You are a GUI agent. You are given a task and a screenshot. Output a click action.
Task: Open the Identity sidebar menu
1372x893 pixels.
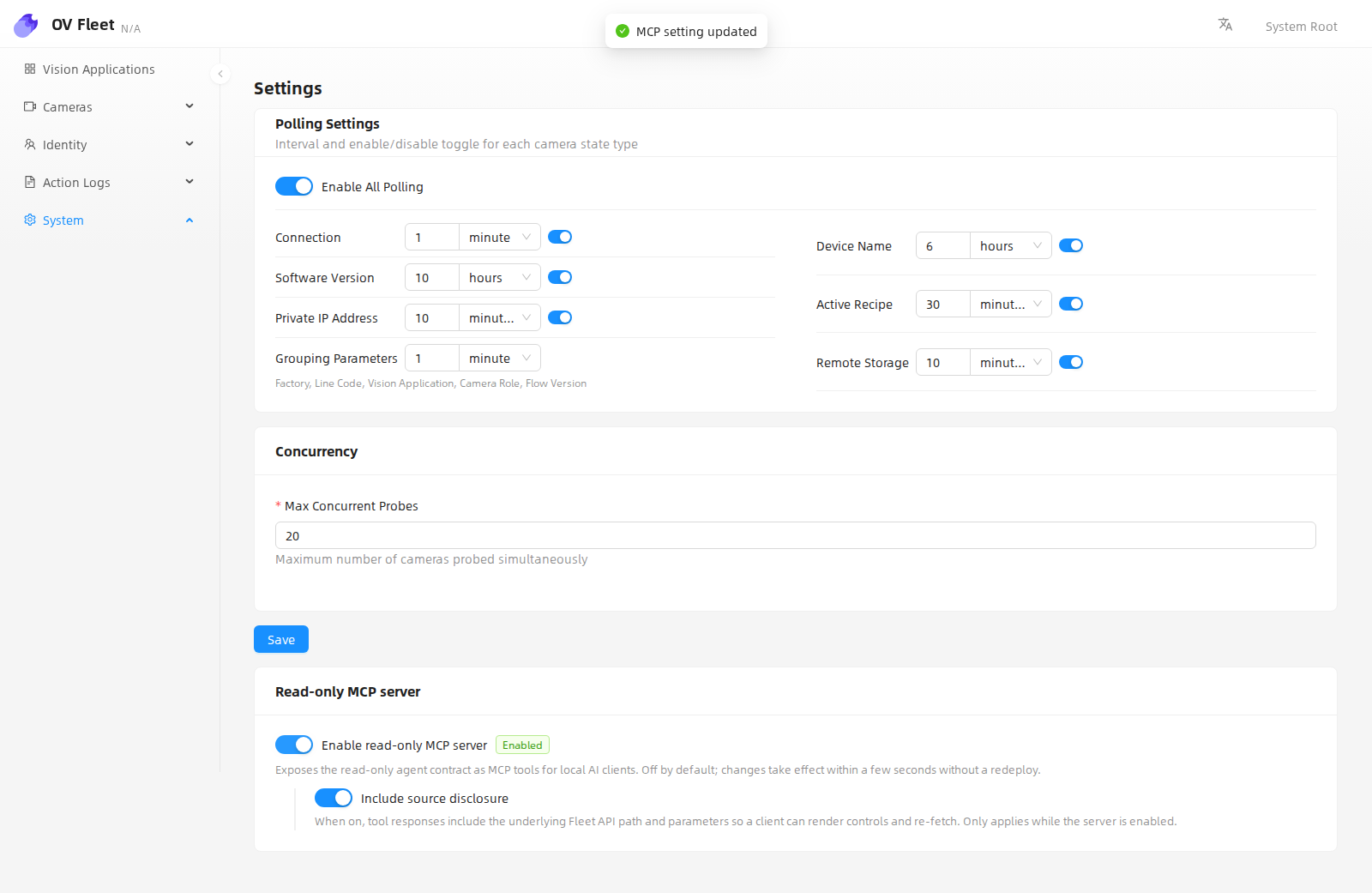coord(110,144)
